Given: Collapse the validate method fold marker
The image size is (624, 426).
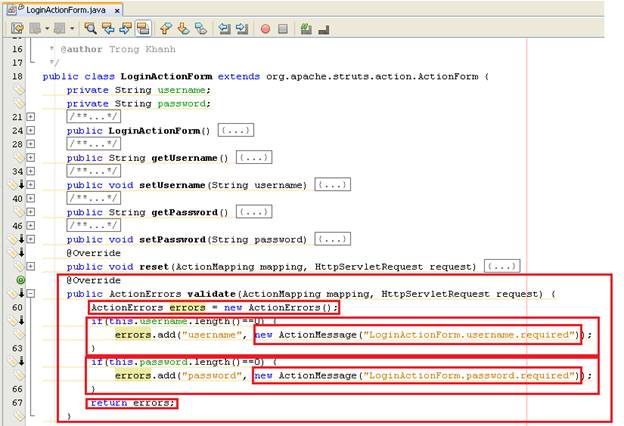Looking at the screenshot, I should pyautogui.click(x=31, y=294).
